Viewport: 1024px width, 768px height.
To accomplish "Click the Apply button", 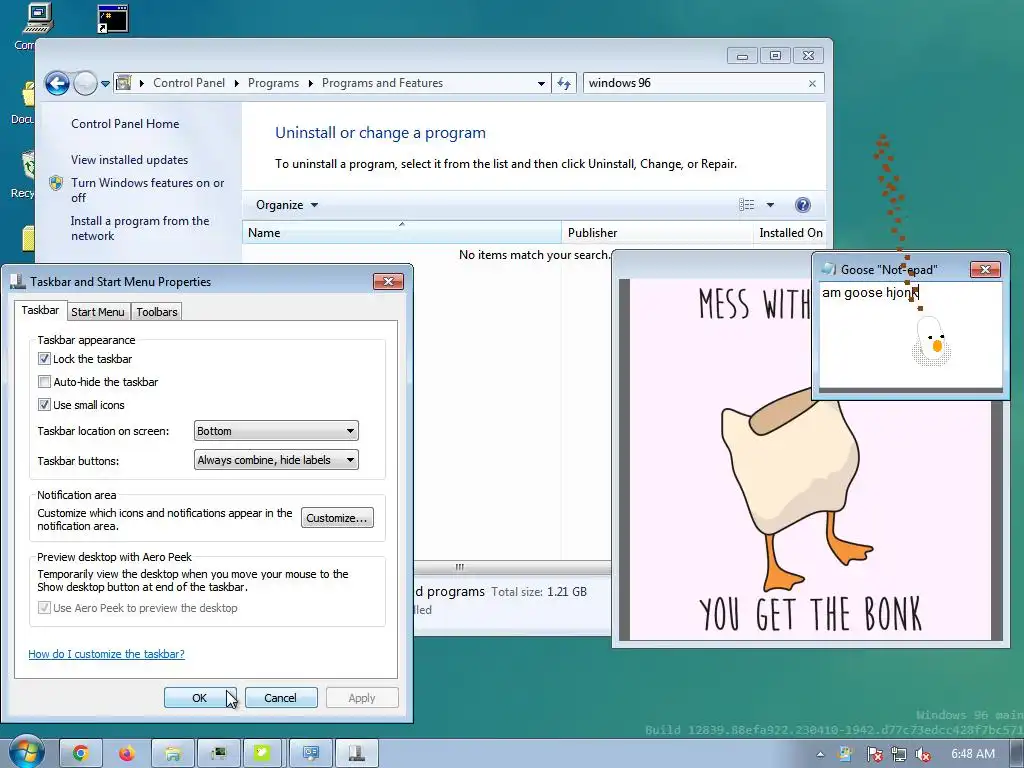I will (362, 697).
